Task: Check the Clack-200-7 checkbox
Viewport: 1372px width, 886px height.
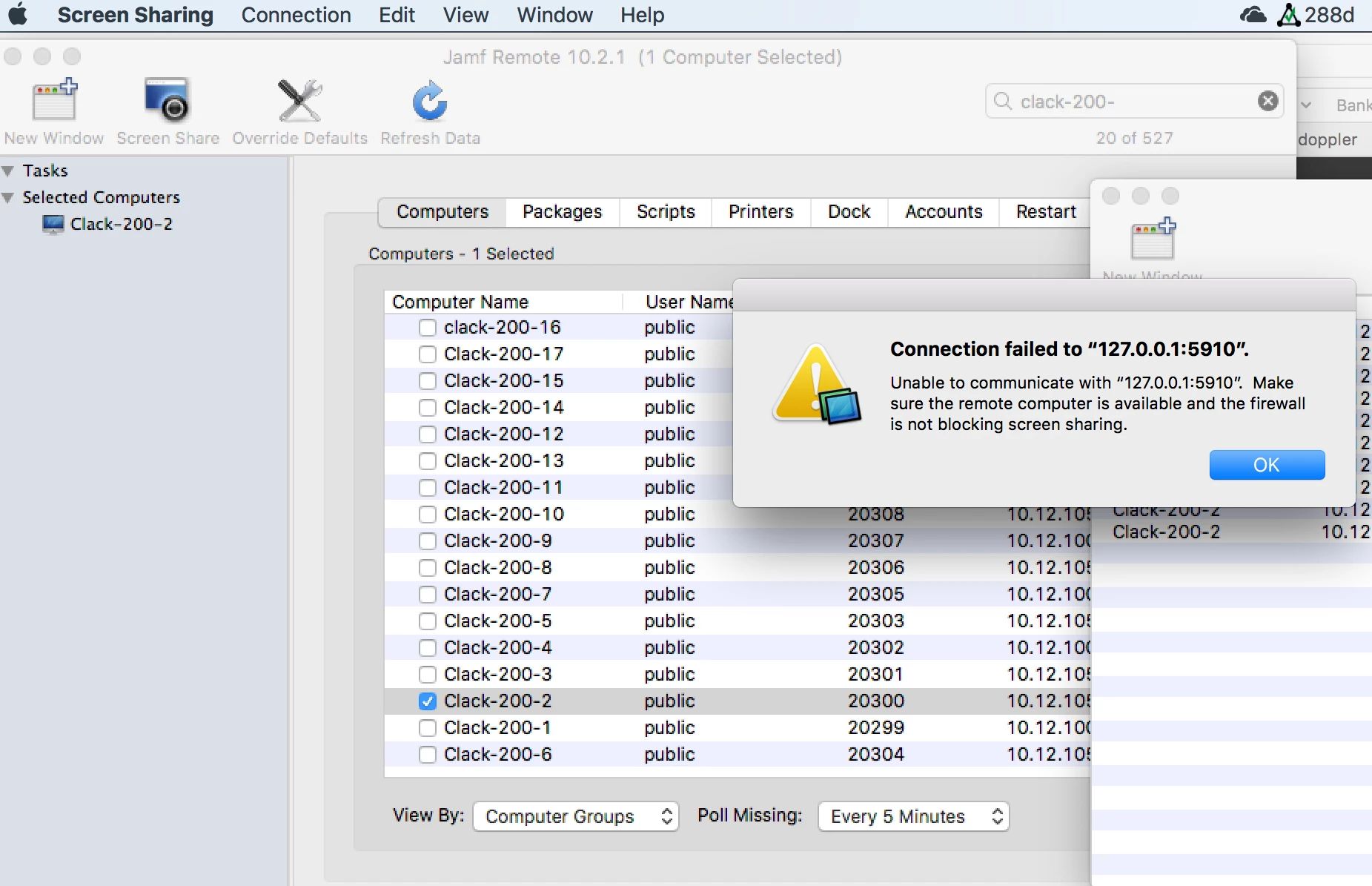Action: (x=427, y=594)
